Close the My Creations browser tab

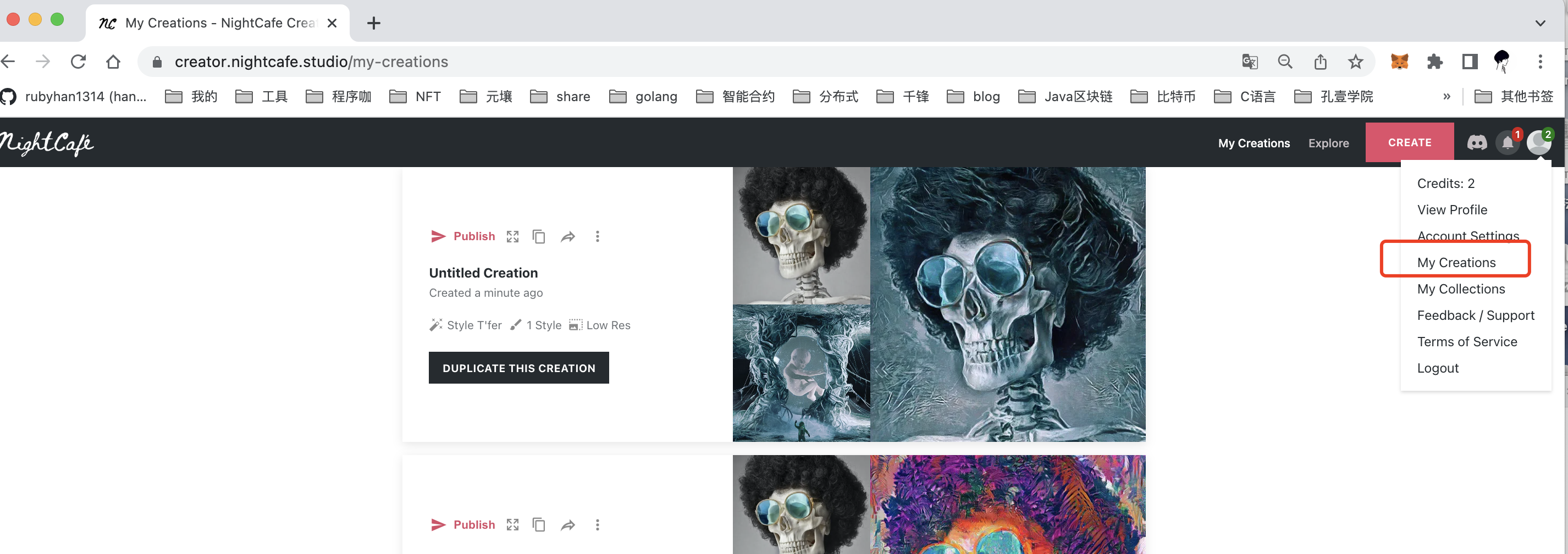pyautogui.click(x=332, y=23)
